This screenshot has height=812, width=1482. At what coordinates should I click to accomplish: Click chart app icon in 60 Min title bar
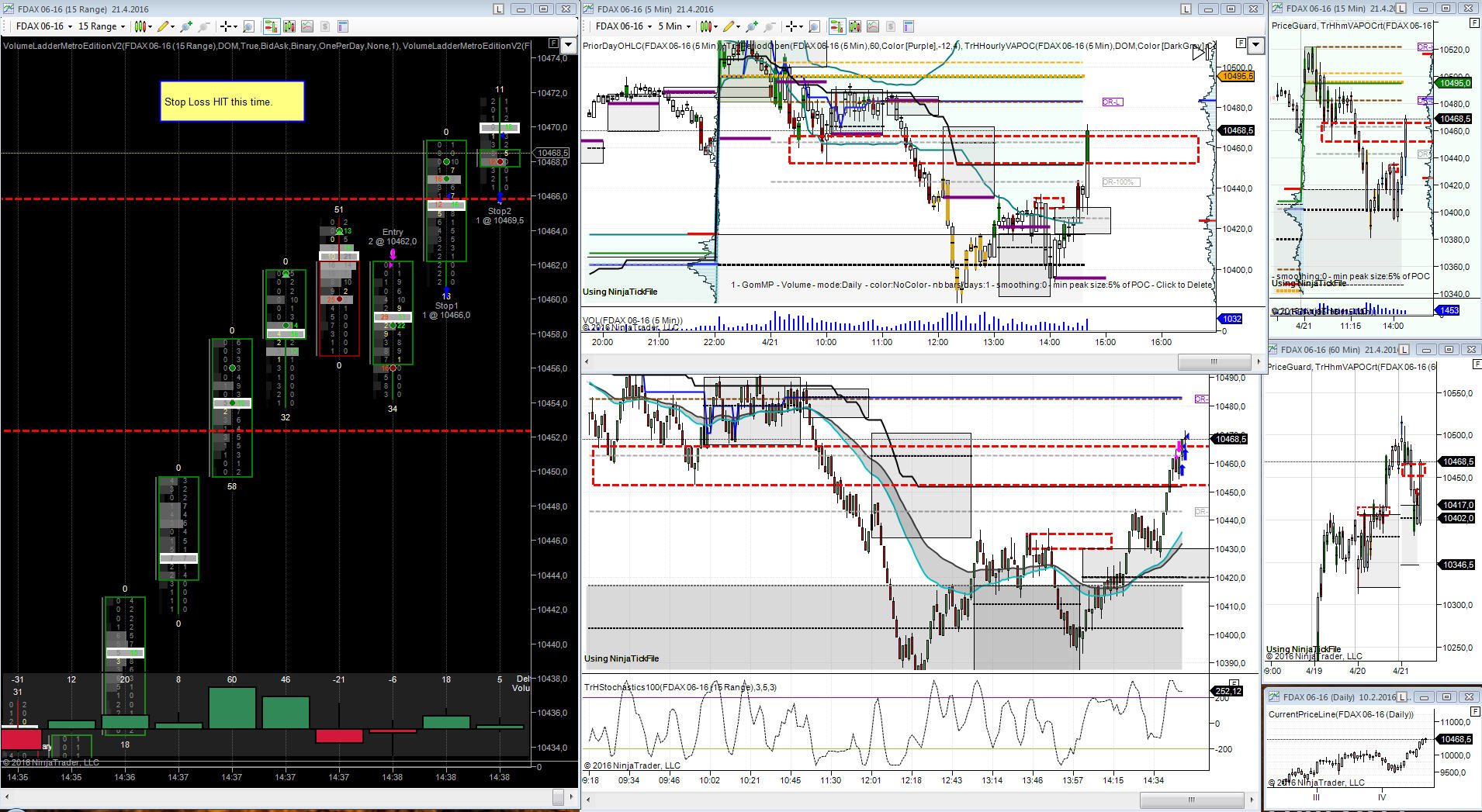coord(1273,349)
